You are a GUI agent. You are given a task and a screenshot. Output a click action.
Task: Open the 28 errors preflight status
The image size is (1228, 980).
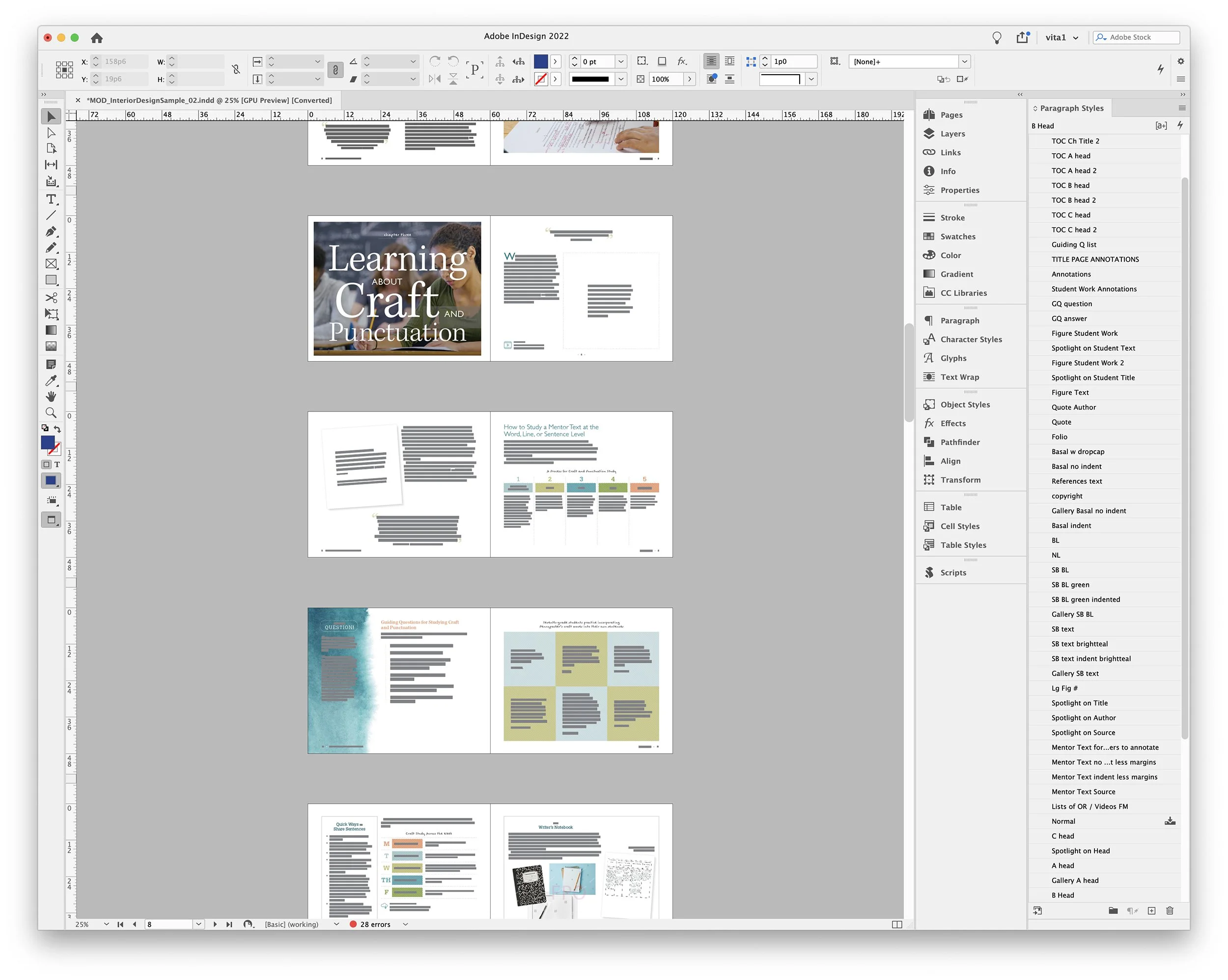(x=375, y=924)
